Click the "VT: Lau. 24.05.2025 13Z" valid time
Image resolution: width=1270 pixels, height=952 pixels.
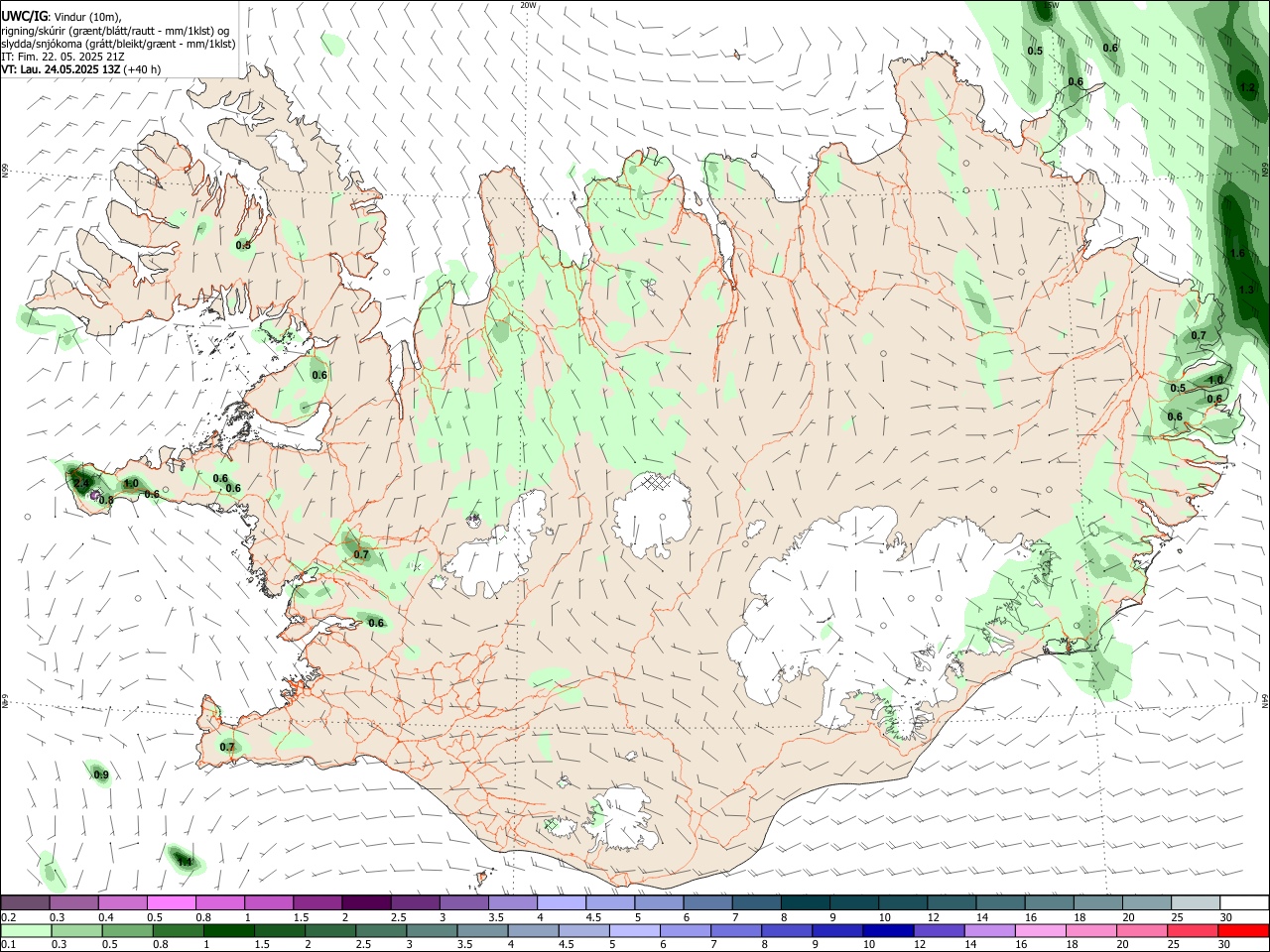pos(62,69)
